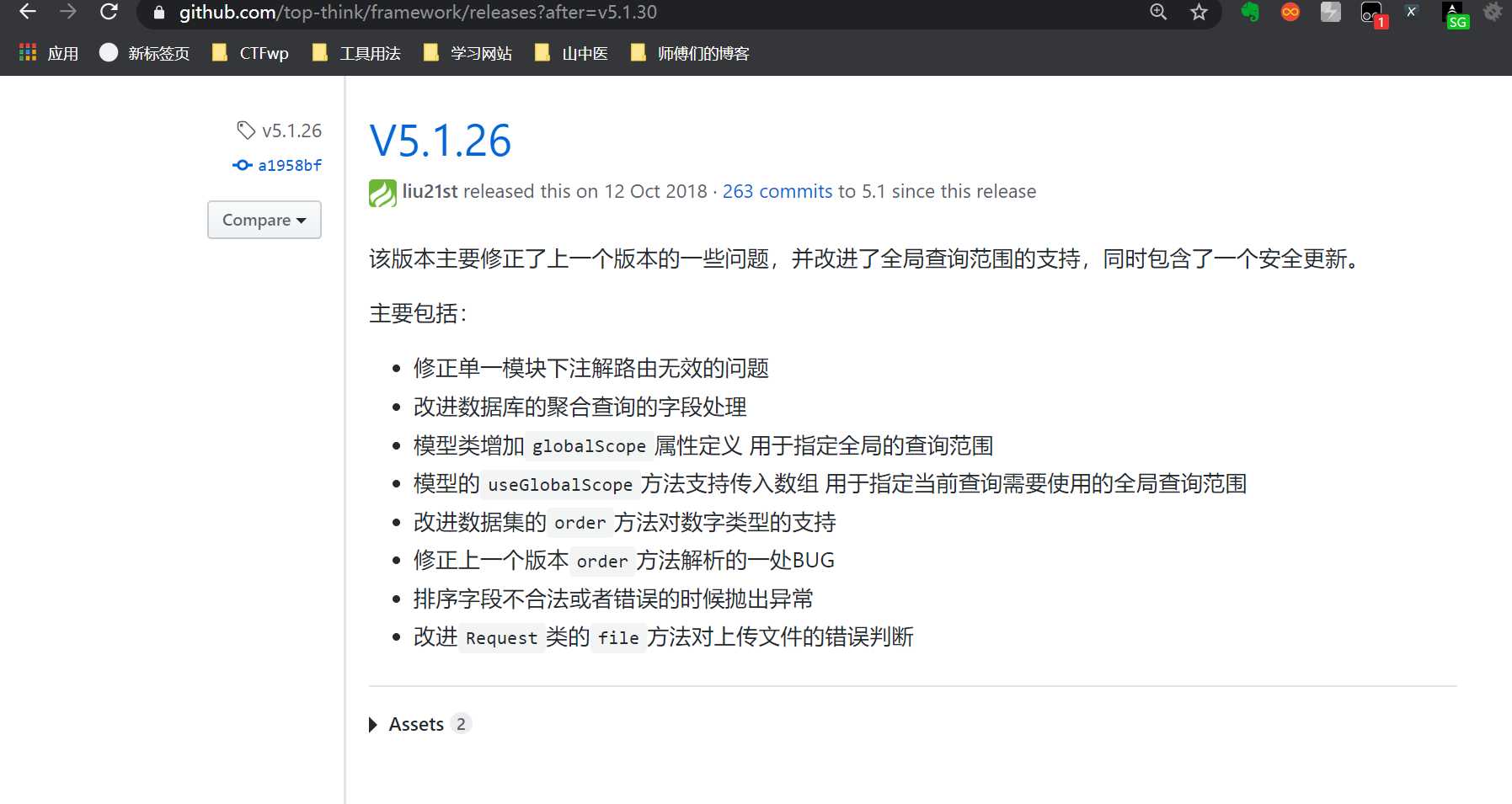1512x804 pixels.
Task: Click the globalScope code text
Action: (589, 446)
